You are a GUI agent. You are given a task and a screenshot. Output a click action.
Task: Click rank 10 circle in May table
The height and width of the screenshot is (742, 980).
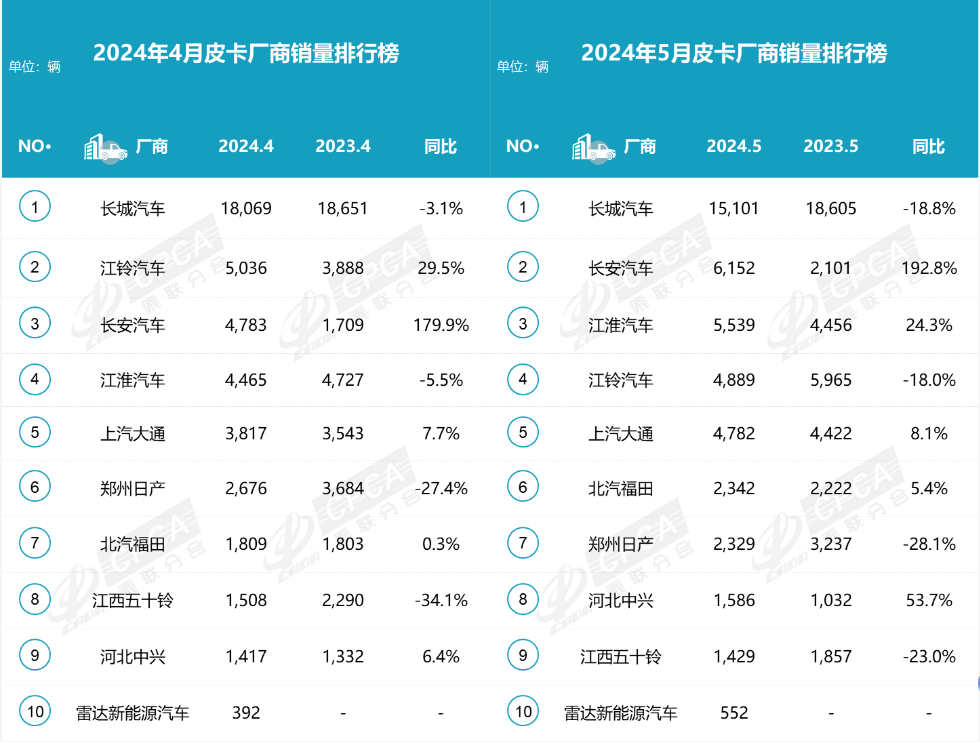pyautogui.click(x=523, y=713)
